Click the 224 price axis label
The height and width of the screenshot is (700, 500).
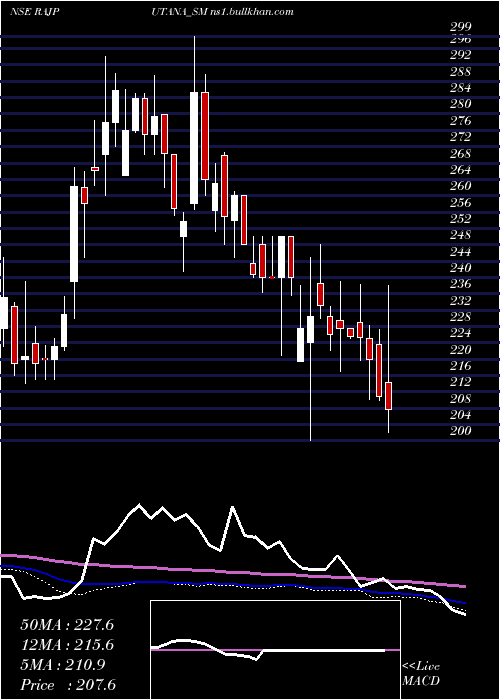click(x=461, y=333)
